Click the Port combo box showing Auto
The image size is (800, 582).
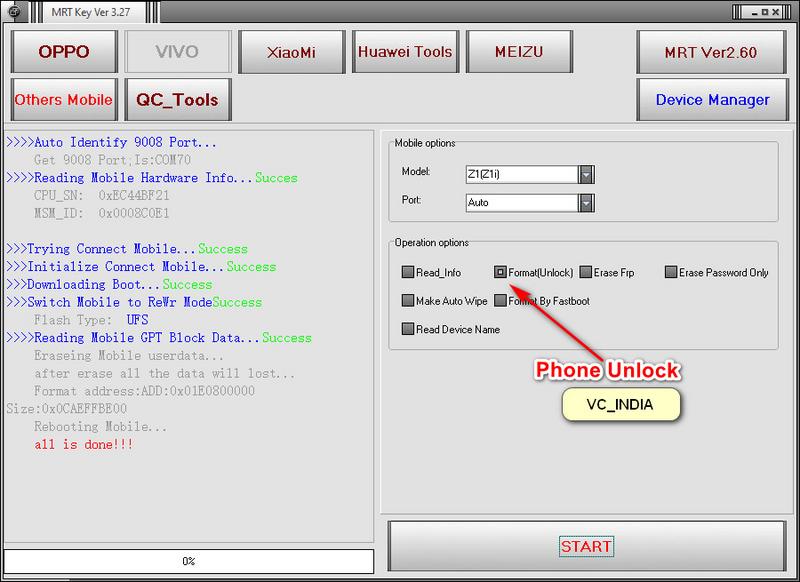(530, 203)
